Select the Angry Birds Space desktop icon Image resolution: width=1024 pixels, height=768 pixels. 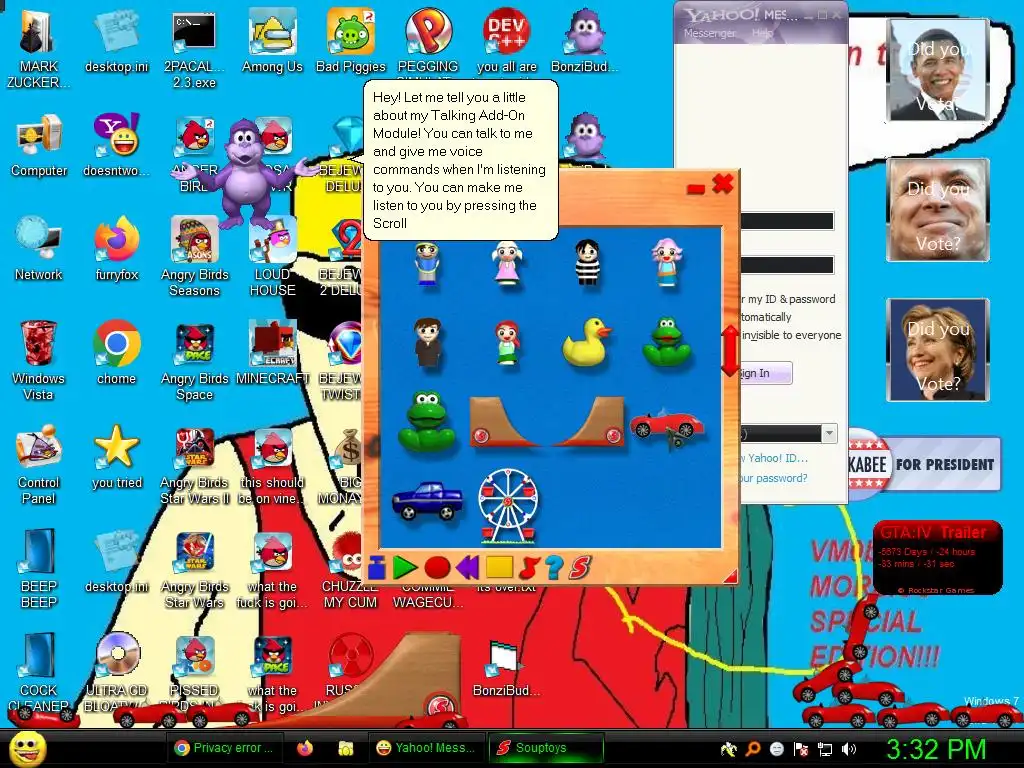pyautogui.click(x=195, y=361)
